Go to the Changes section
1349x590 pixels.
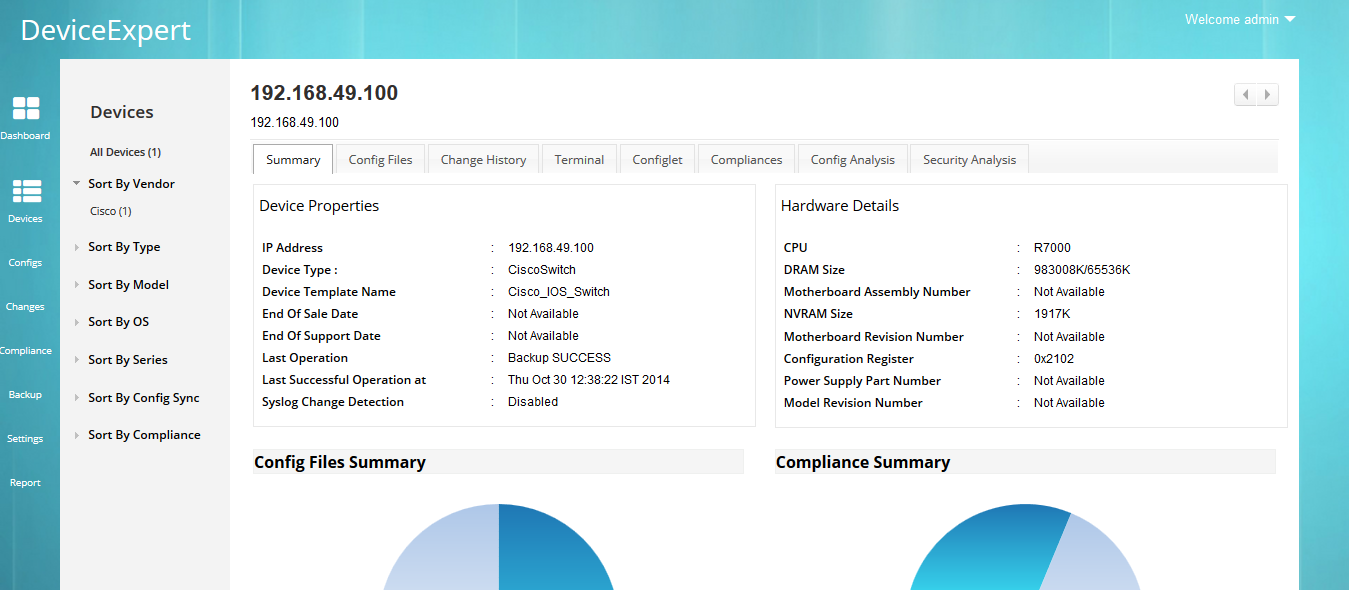(x=25, y=306)
